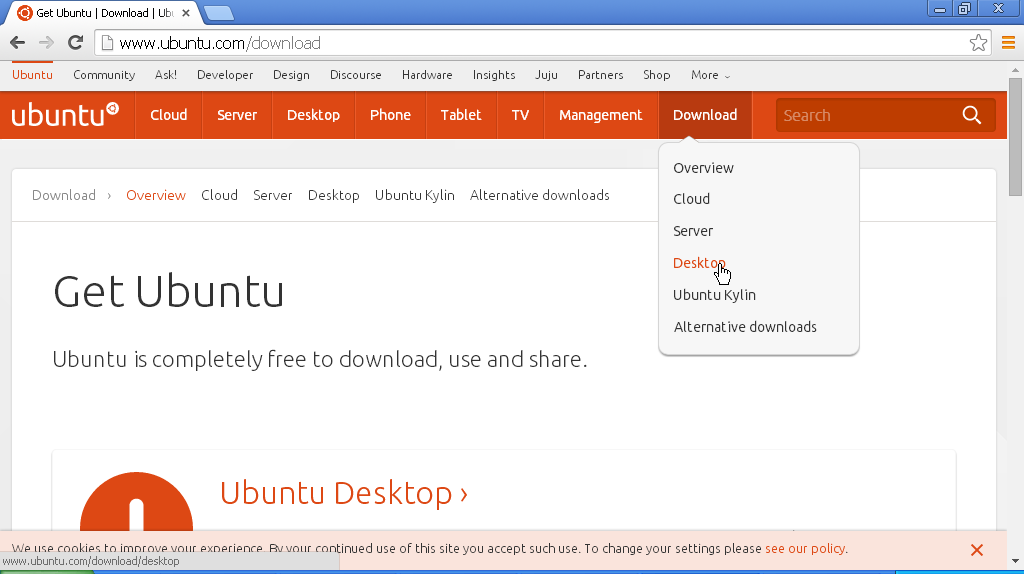
Task: Go to the Partners link
Action: pyautogui.click(x=601, y=75)
